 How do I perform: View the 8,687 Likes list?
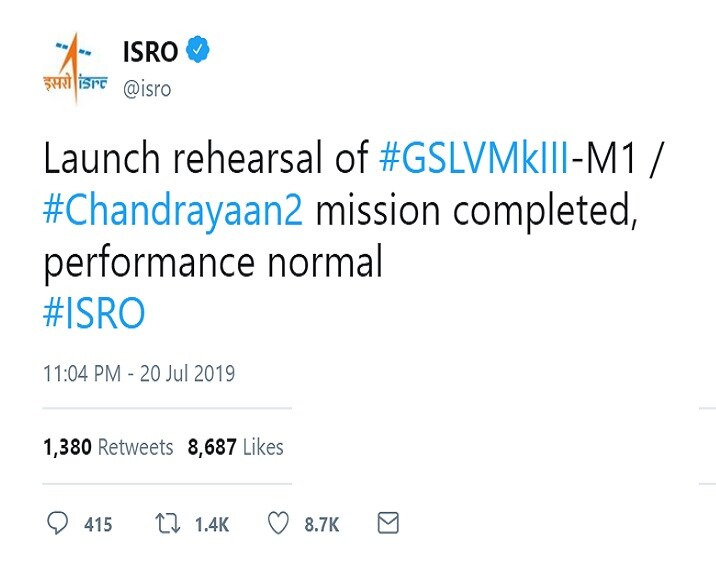pos(236,448)
